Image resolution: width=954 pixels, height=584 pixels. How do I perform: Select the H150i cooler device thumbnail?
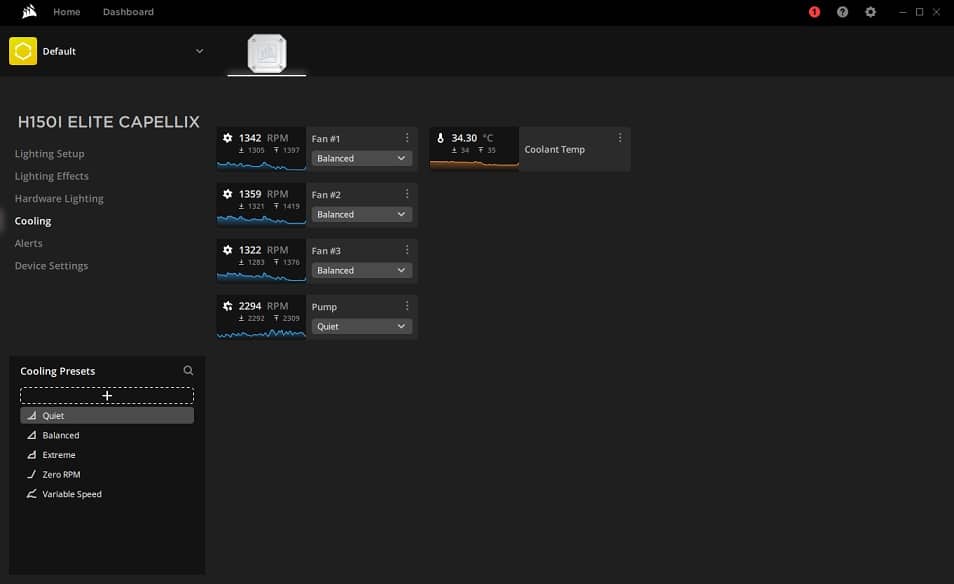(x=267, y=53)
